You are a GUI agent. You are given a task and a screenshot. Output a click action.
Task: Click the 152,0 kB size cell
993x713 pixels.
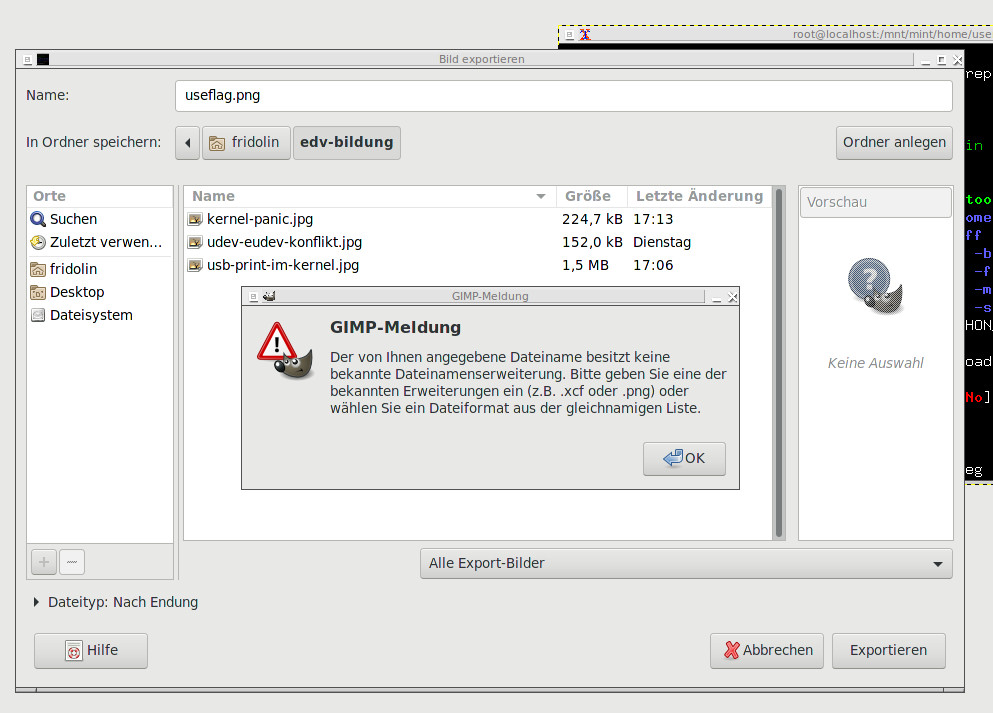[592, 242]
